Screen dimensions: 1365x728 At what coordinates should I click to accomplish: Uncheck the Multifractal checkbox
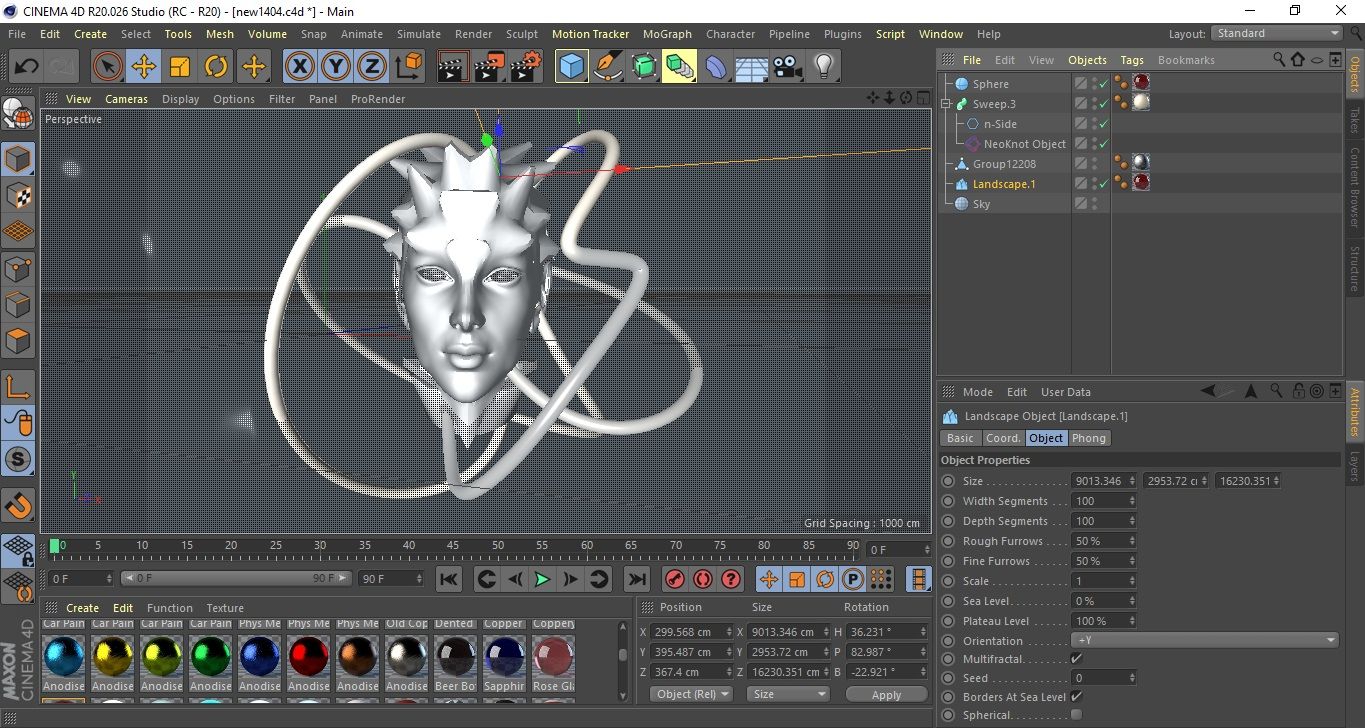point(1076,659)
